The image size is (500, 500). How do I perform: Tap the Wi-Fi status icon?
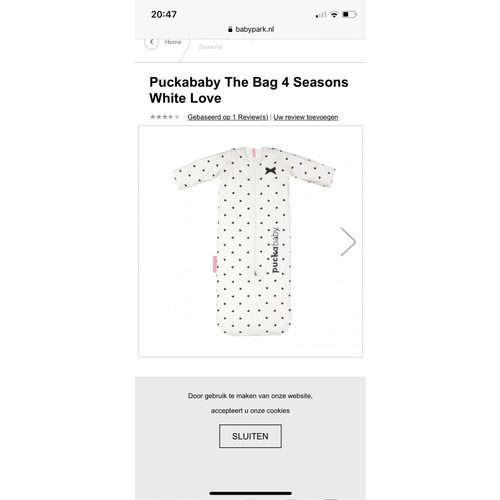334,14
